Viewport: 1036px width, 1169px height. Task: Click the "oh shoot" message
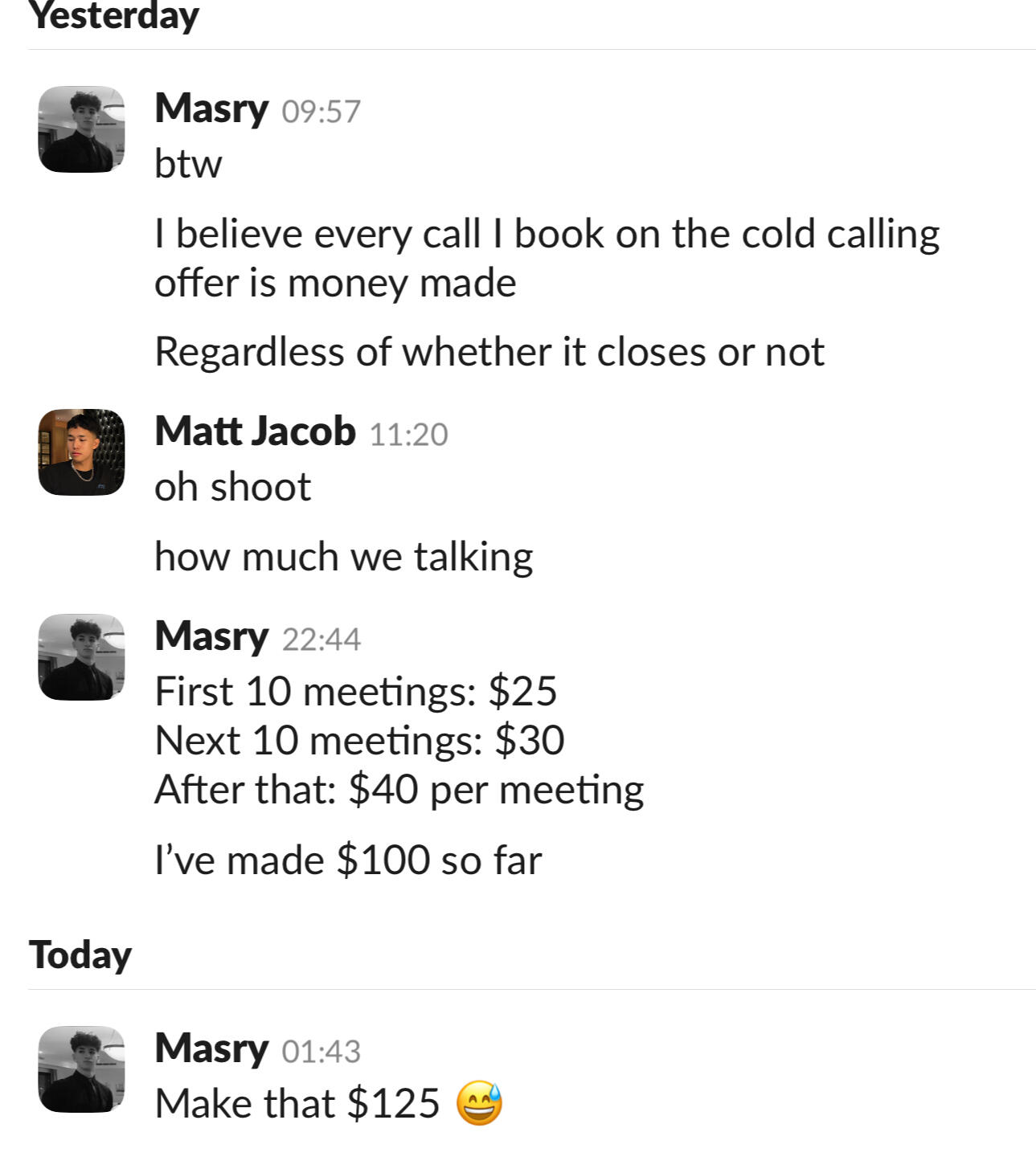tap(232, 487)
